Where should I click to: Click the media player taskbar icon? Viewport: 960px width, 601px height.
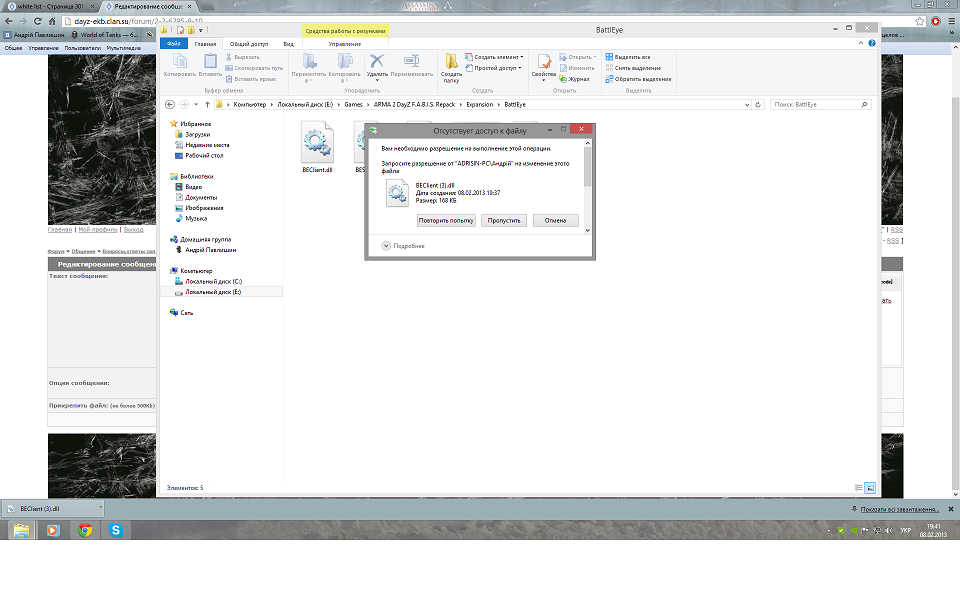point(53,530)
